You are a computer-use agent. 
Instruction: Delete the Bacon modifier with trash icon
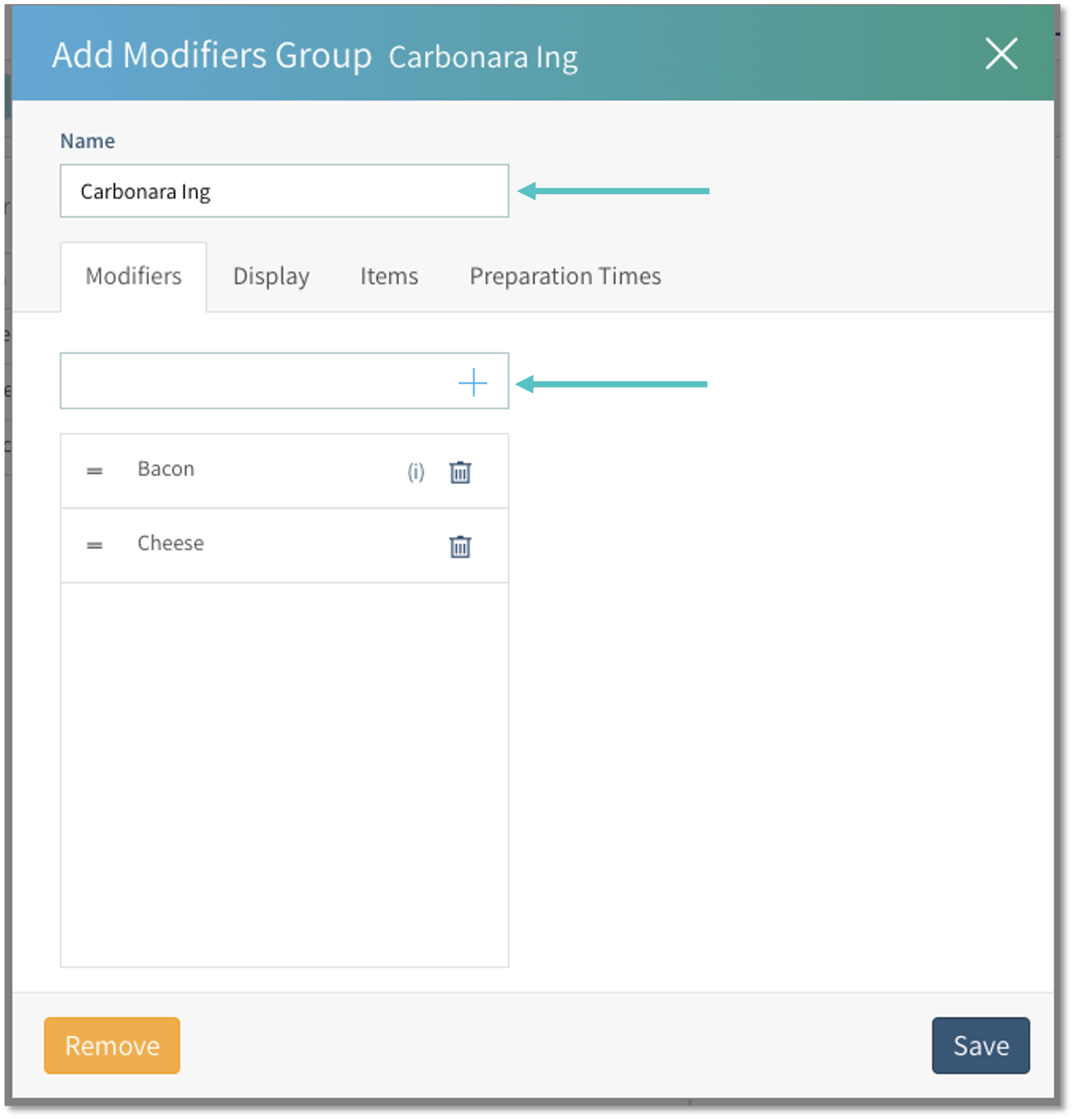point(460,472)
